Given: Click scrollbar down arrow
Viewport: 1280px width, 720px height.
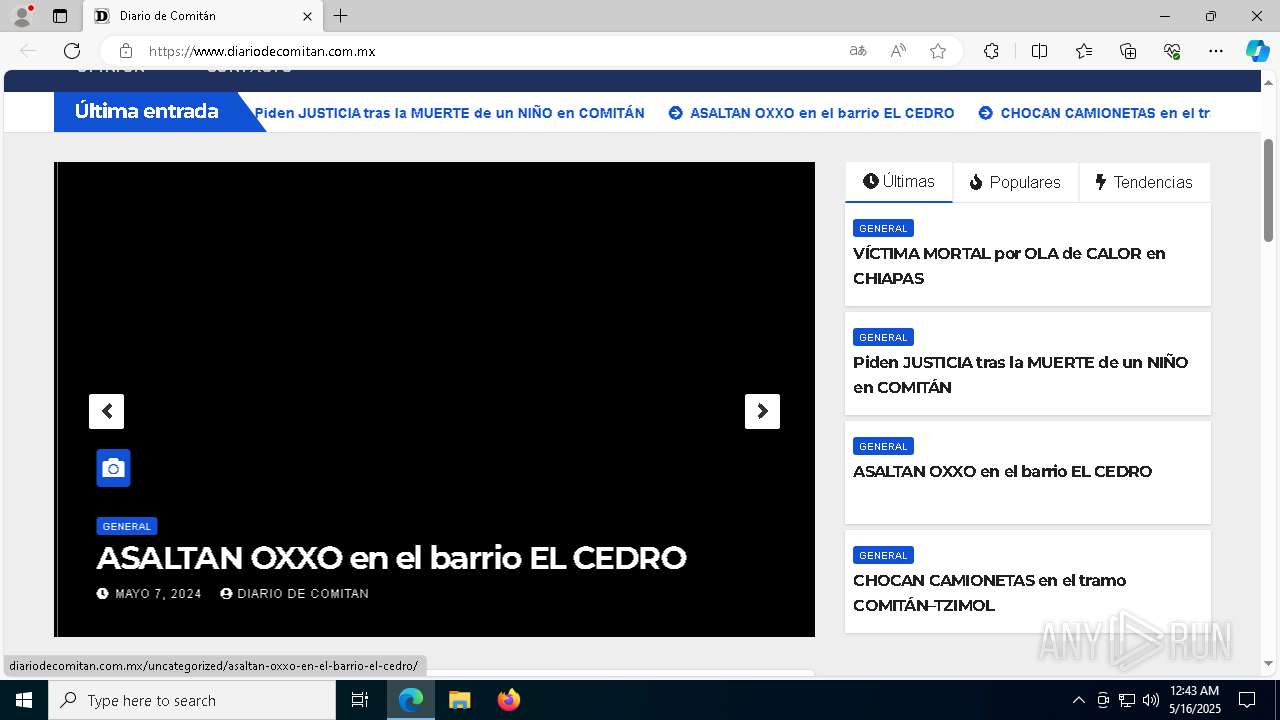Looking at the screenshot, I should click(x=1269, y=663).
